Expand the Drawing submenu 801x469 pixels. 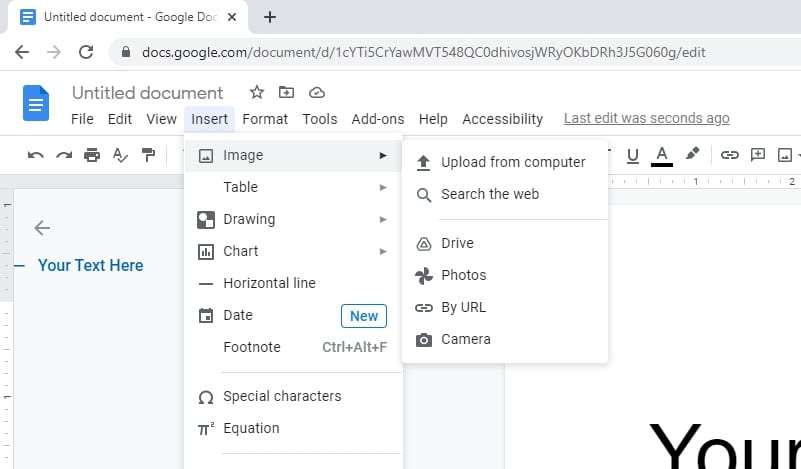click(294, 219)
